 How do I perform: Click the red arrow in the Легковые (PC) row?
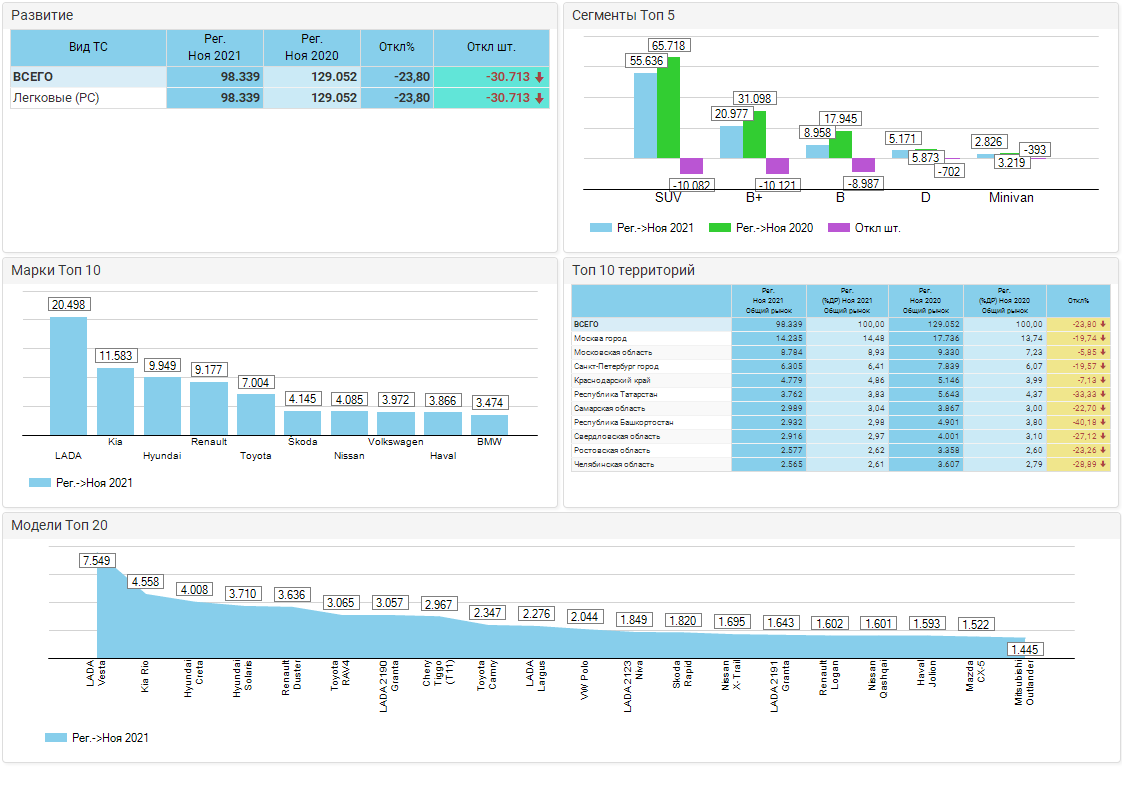[539, 98]
